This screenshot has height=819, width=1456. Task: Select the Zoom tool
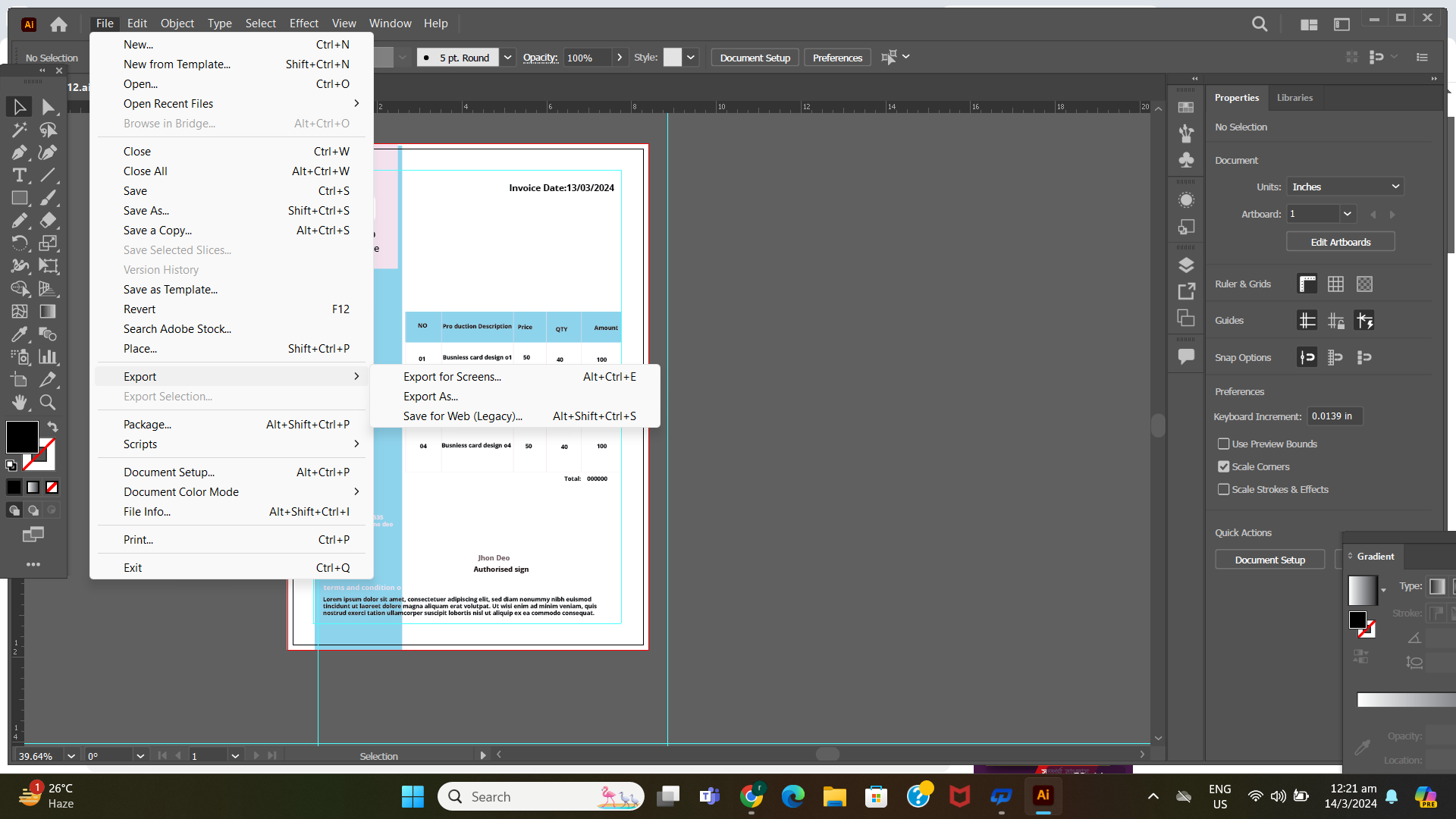[48, 403]
